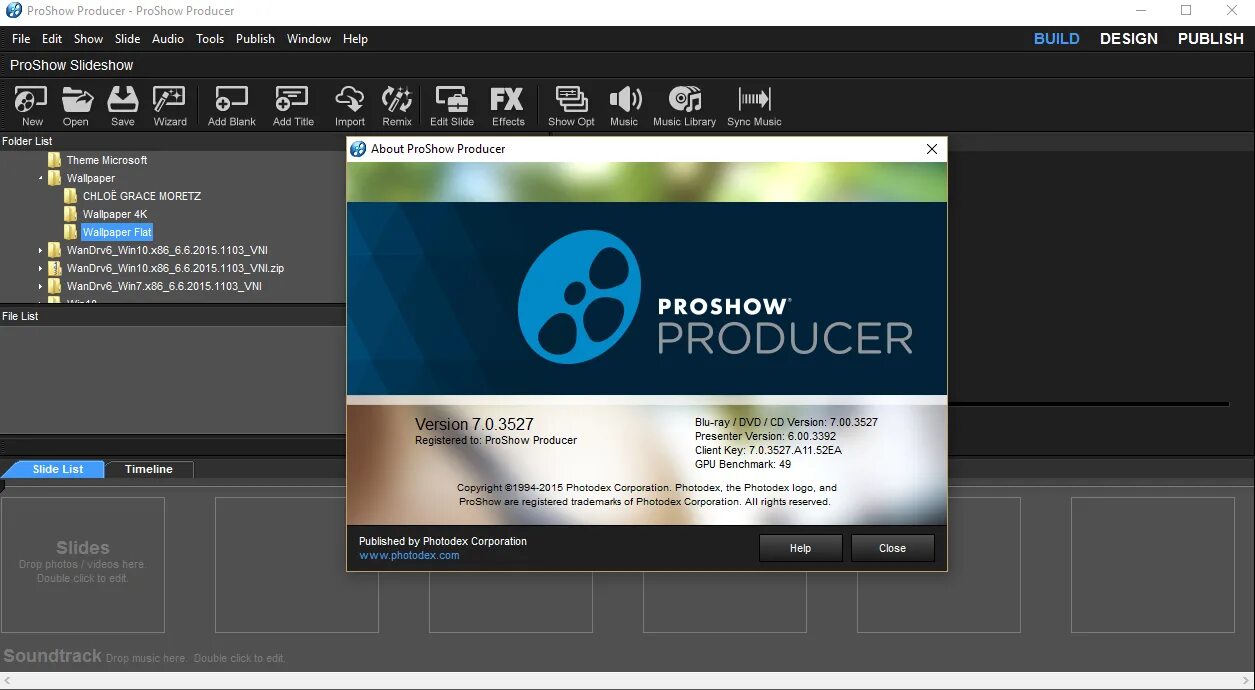The image size is (1255, 690).
Task: Switch to the DESIGN workspace
Action: (1129, 39)
